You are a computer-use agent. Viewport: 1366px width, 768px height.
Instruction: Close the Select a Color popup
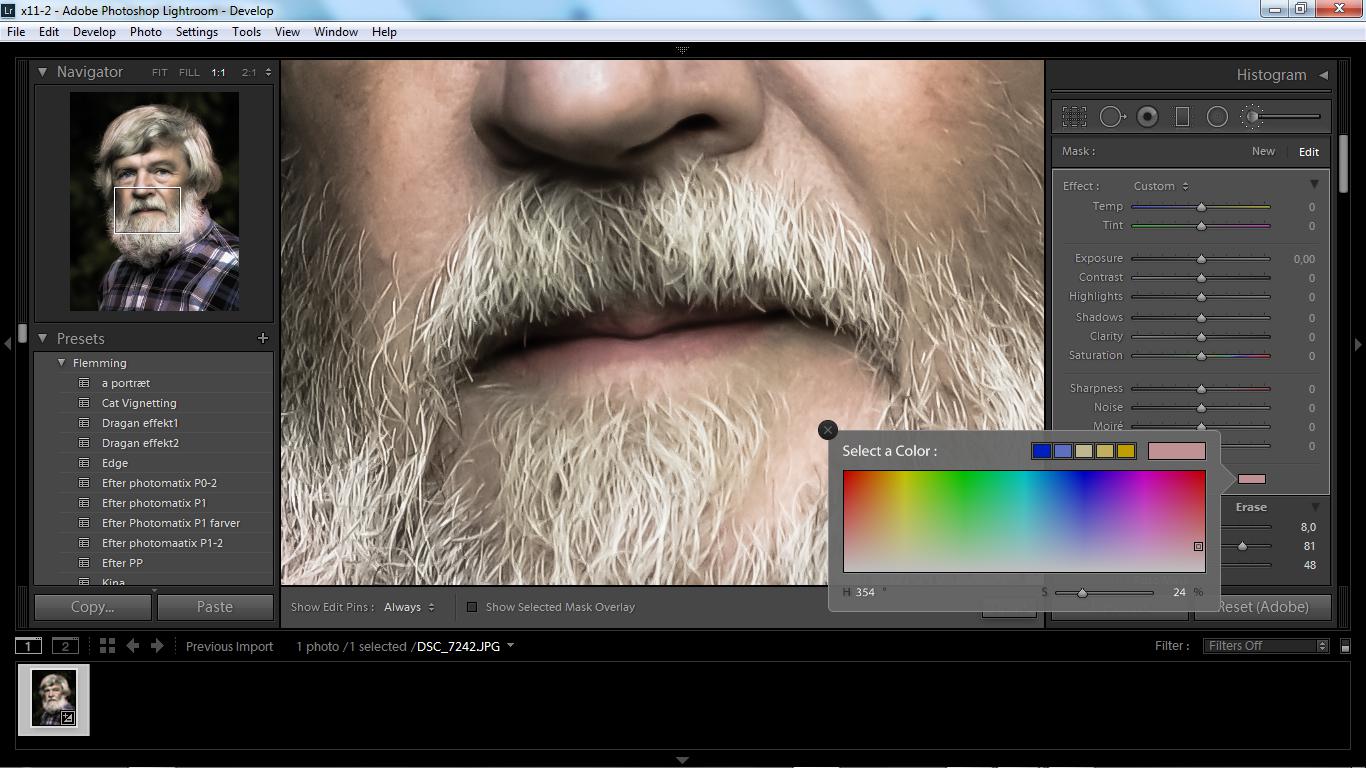click(827, 430)
